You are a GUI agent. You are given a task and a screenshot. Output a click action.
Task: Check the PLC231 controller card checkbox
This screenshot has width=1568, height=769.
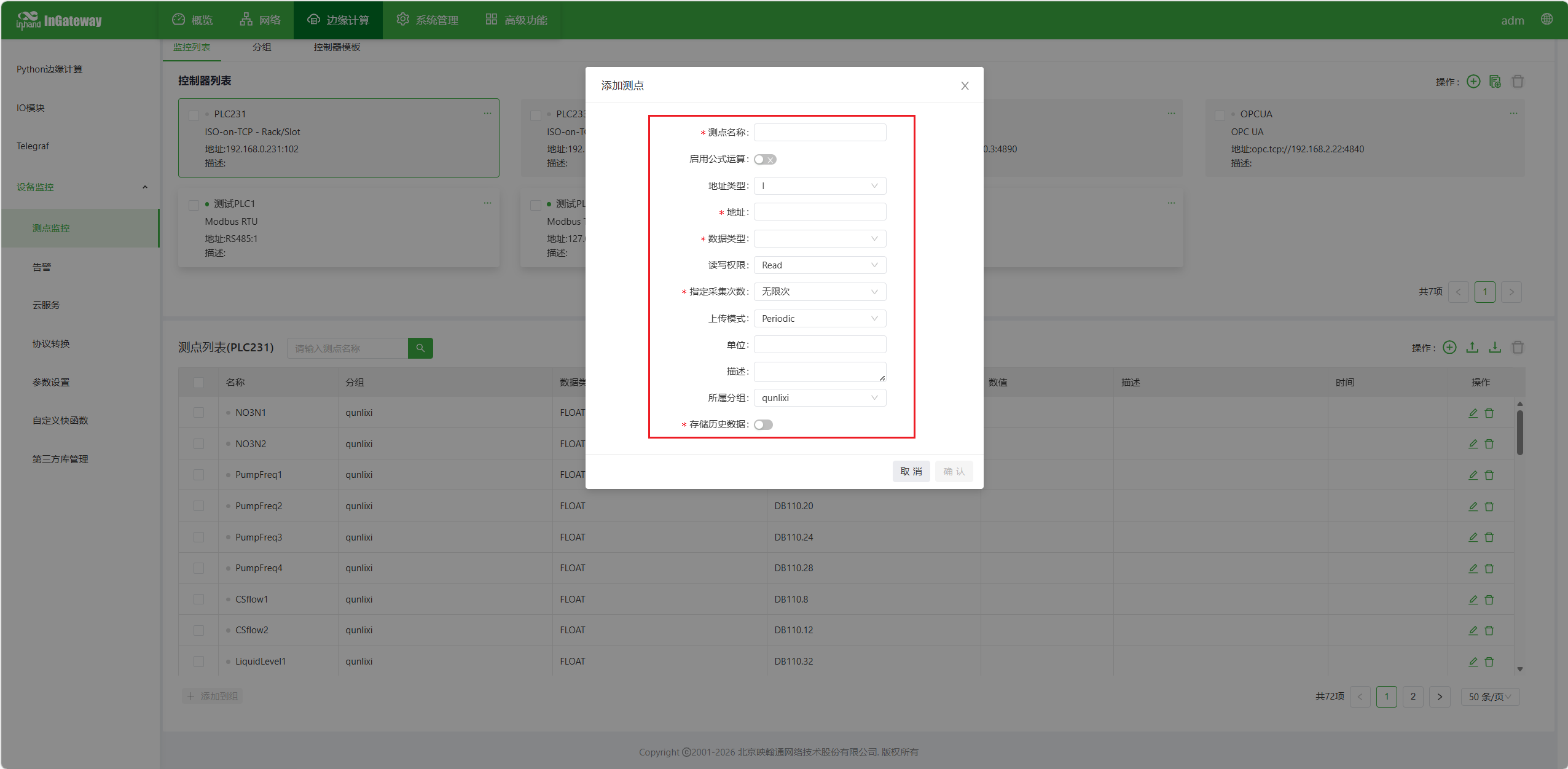[x=194, y=115]
